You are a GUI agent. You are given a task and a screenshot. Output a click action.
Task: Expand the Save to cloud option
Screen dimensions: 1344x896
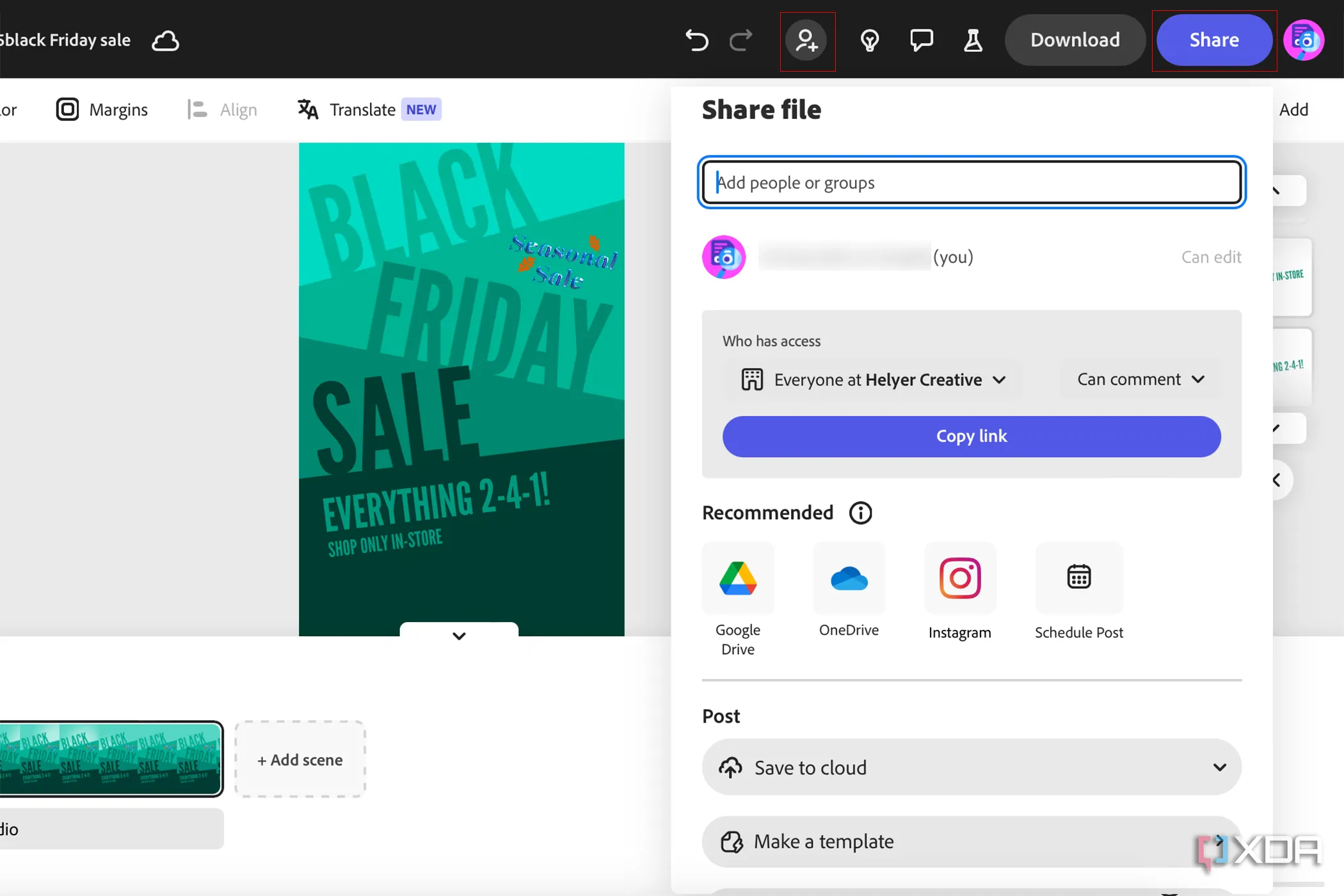click(x=971, y=767)
